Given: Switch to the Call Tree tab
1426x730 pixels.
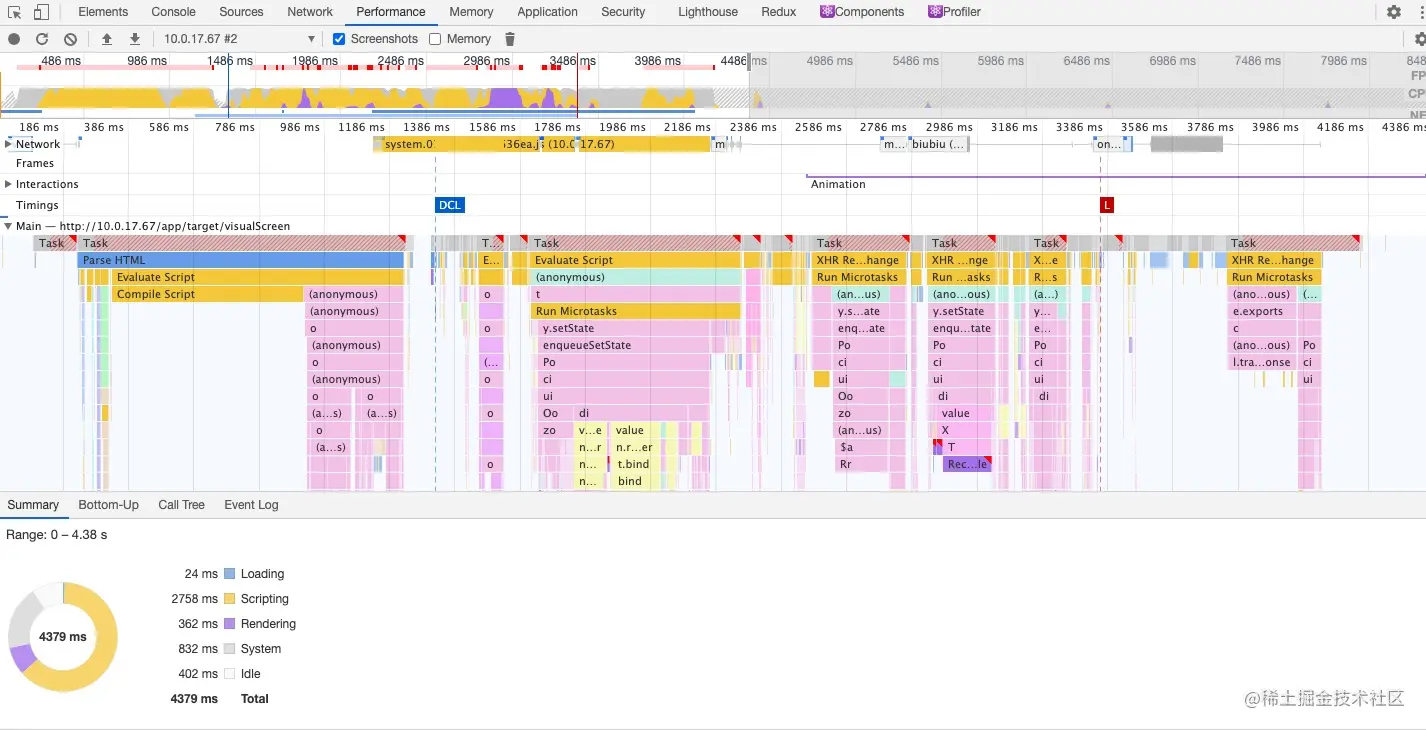Looking at the screenshot, I should tap(181, 505).
